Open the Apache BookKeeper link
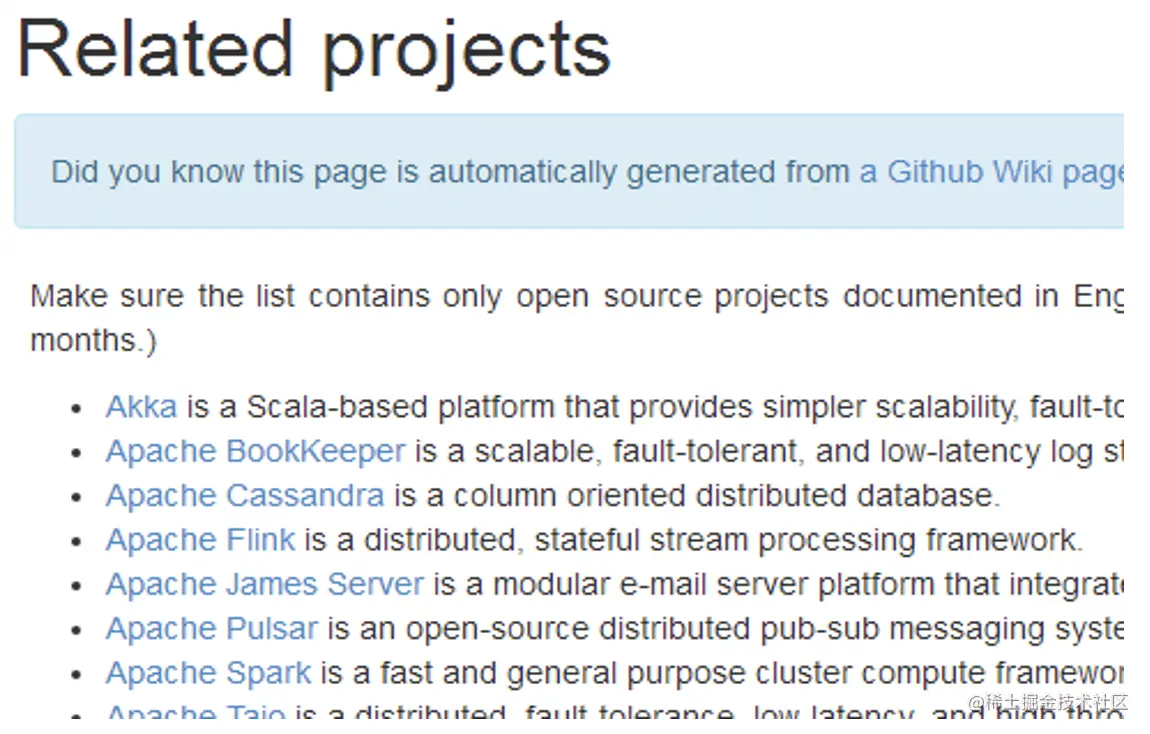The width and height of the screenshot is (1150, 734). pos(255,451)
